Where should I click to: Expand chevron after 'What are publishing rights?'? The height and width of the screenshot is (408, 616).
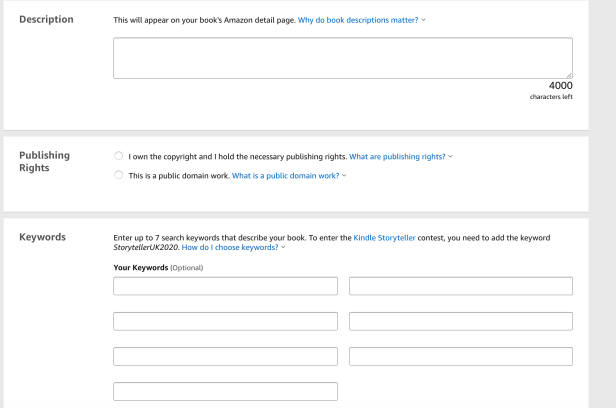pyautogui.click(x=451, y=156)
